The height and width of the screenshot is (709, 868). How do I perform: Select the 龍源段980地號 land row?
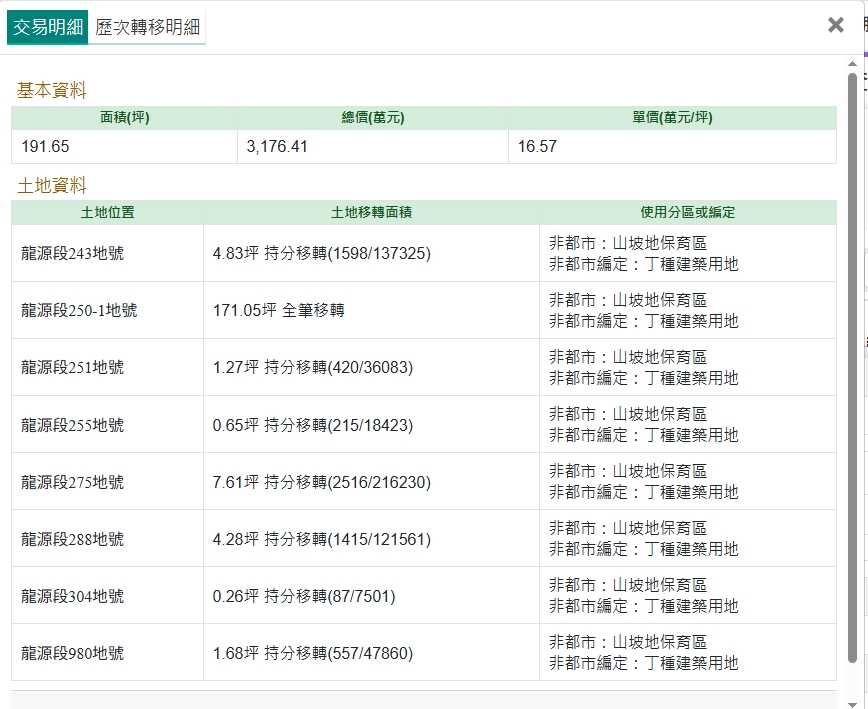point(72,654)
